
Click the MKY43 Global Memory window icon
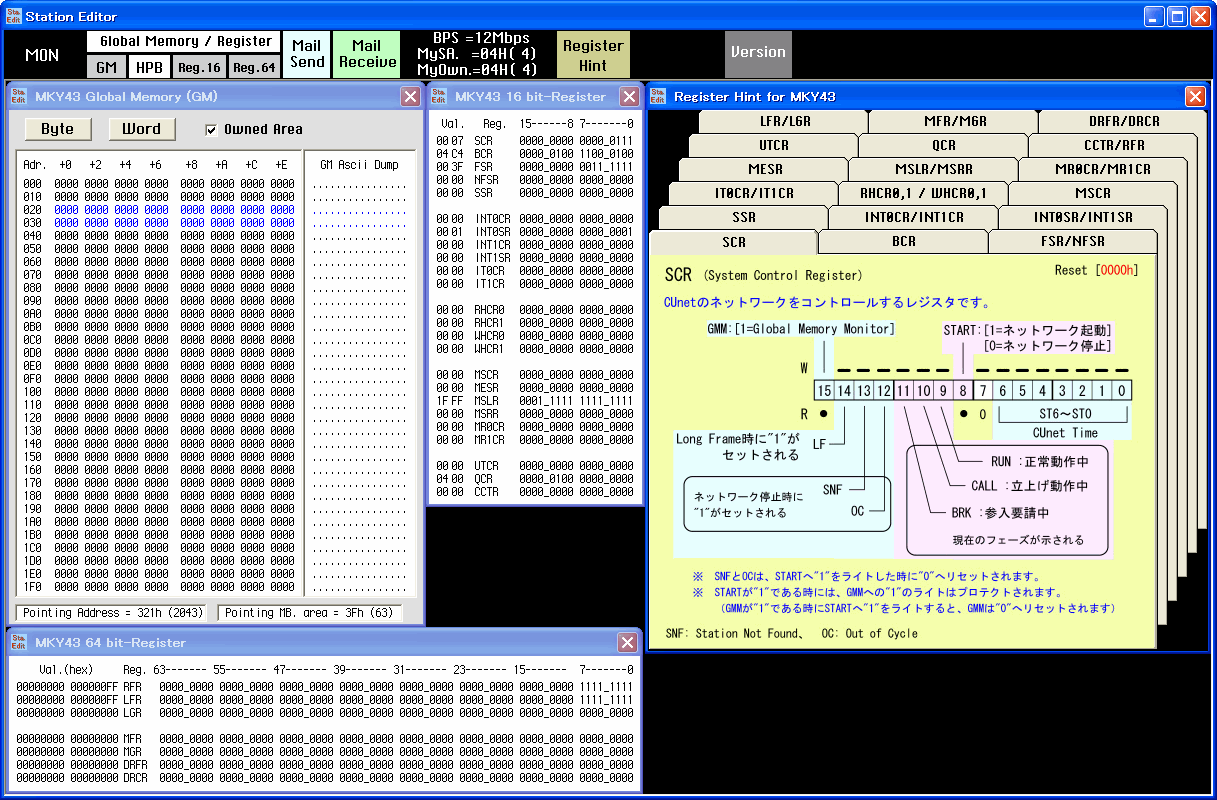(18, 96)
